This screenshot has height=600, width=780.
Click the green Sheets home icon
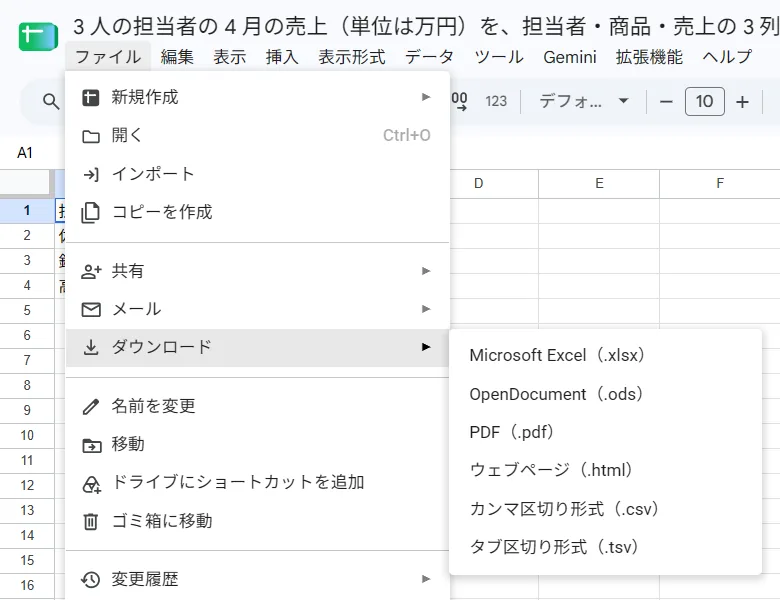pos(38,36)
